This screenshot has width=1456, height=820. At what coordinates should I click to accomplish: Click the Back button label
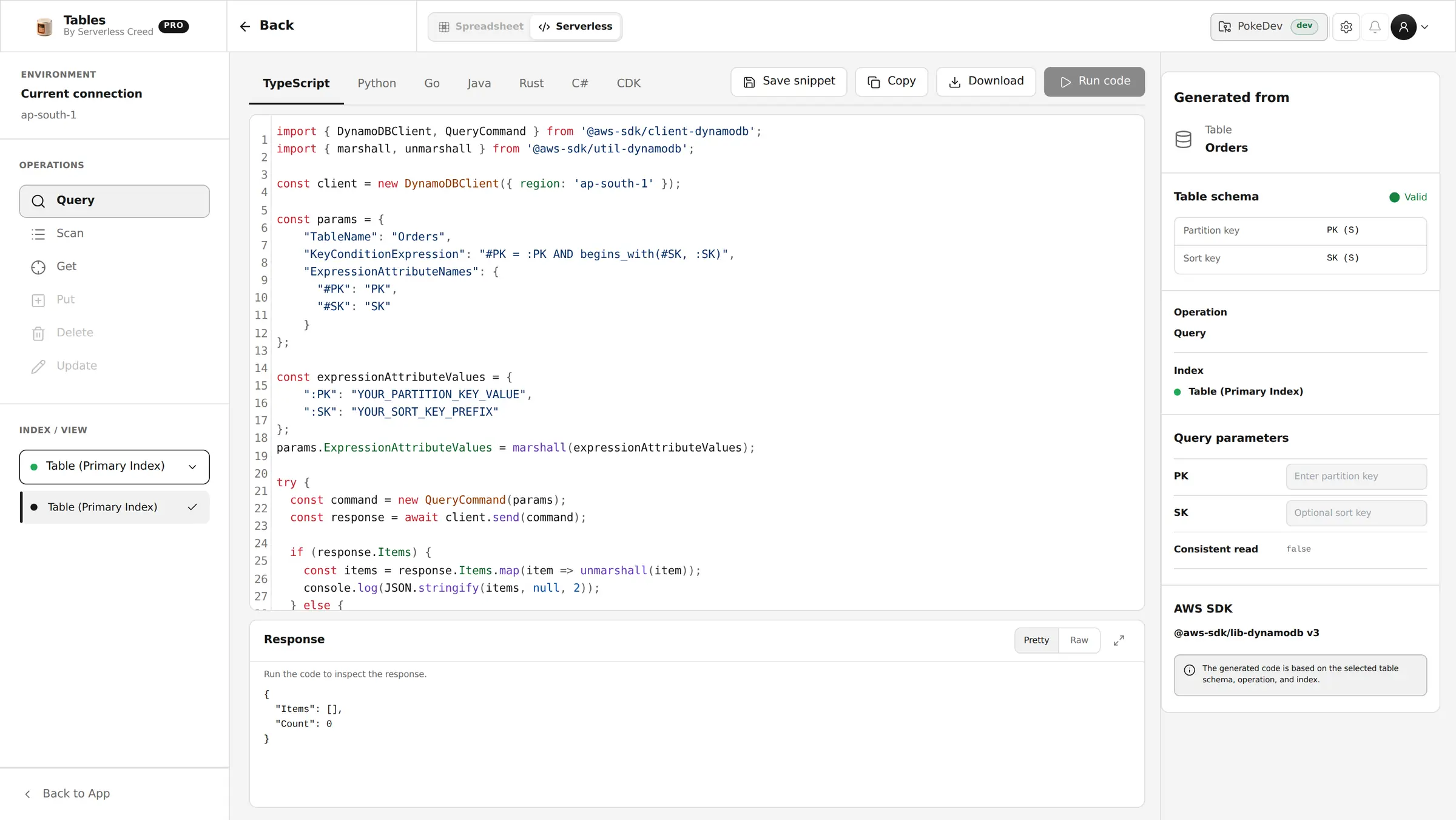pos(277,25)
